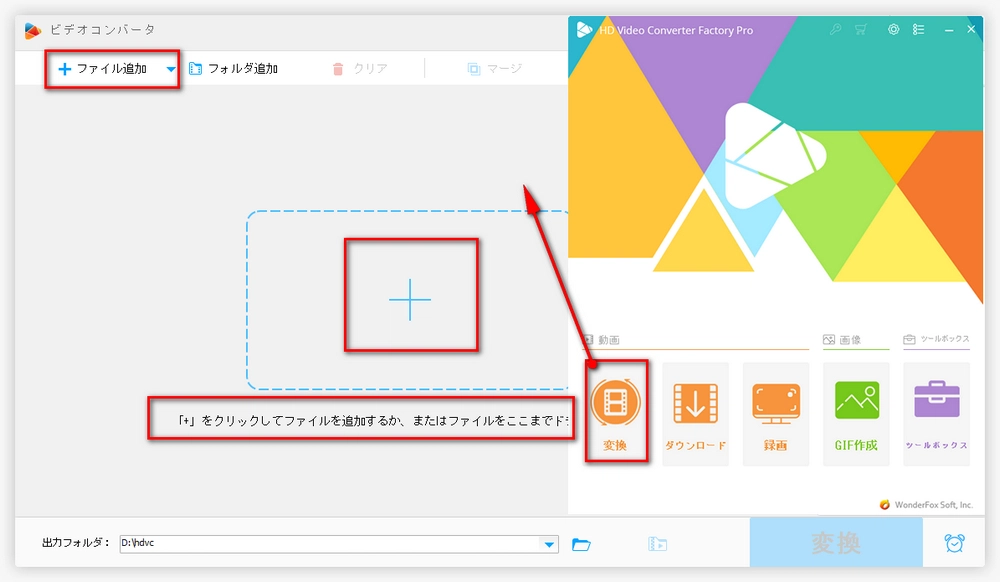Open the 変換 (Convert) module icon
Image resolution: width=1000 pixels, height=582 pixels.
pos(615,403)
